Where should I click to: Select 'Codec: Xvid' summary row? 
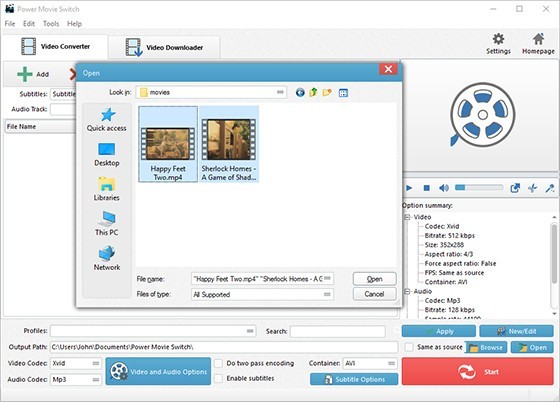click(442, 226)
